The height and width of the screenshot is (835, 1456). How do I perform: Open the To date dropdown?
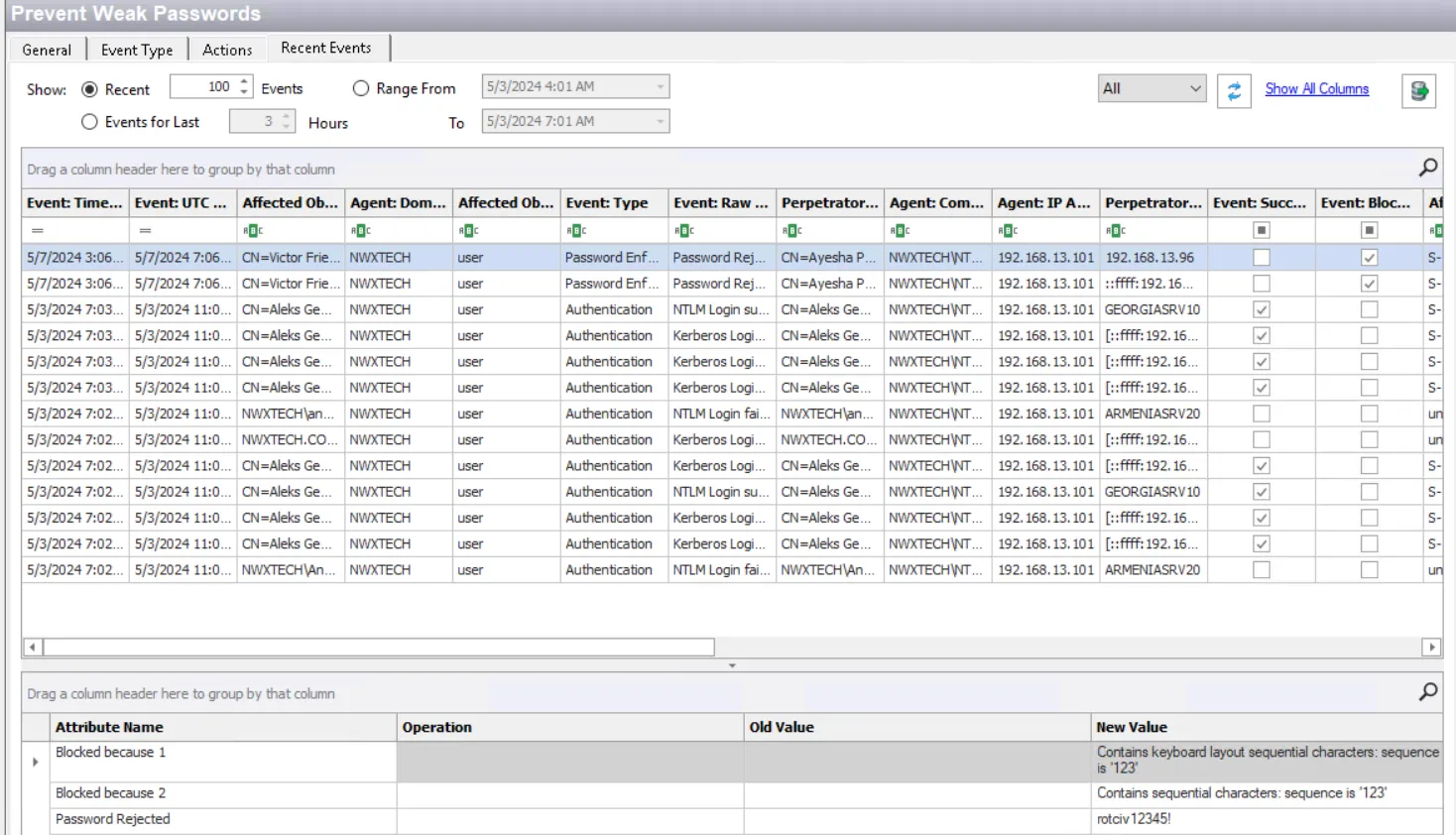[x=660, y=121]
